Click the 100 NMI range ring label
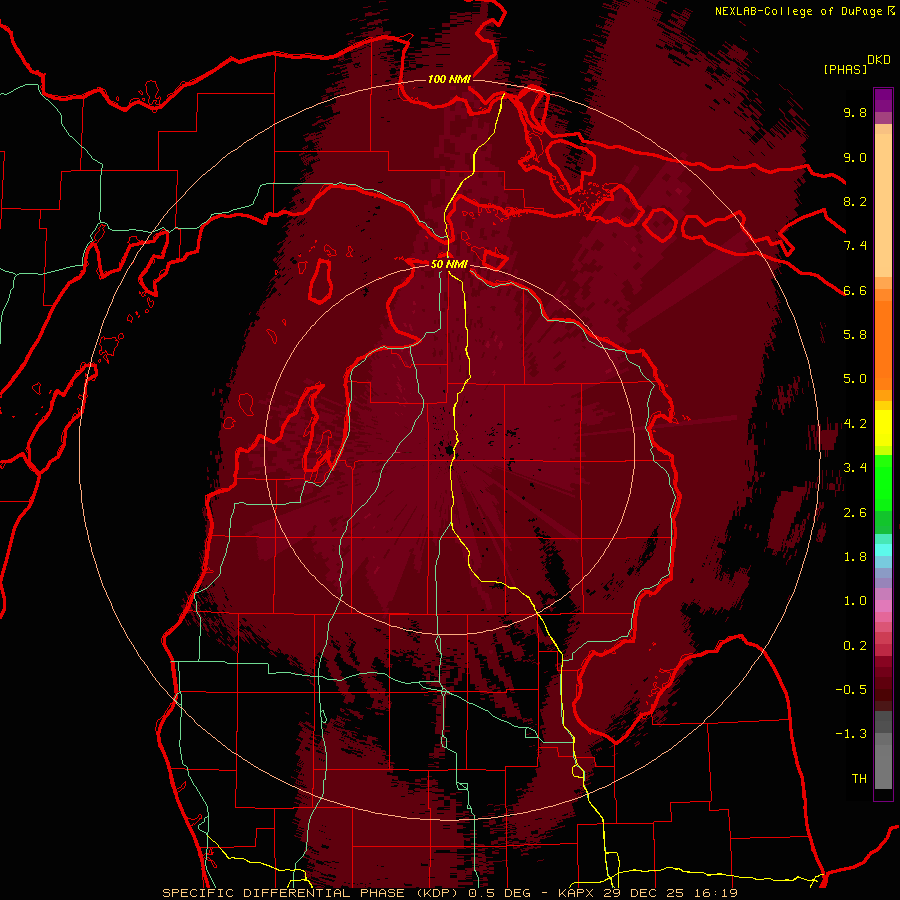Screen dimensions: 900x900 pyautogui.click(x=449, y=79)
